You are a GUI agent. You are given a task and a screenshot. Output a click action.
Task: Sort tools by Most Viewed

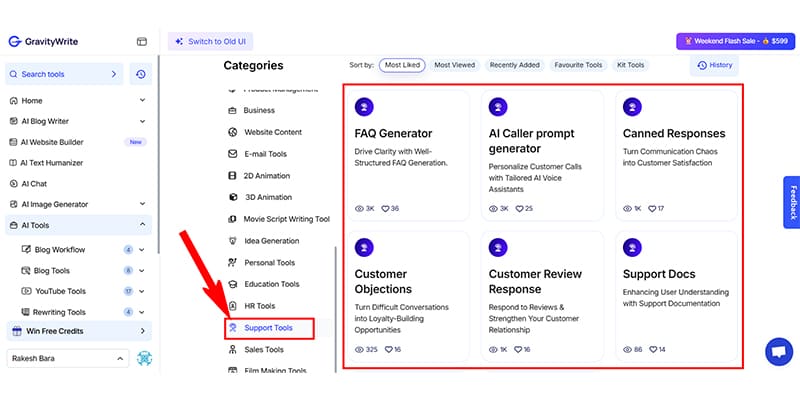click(x=454, y=65)
